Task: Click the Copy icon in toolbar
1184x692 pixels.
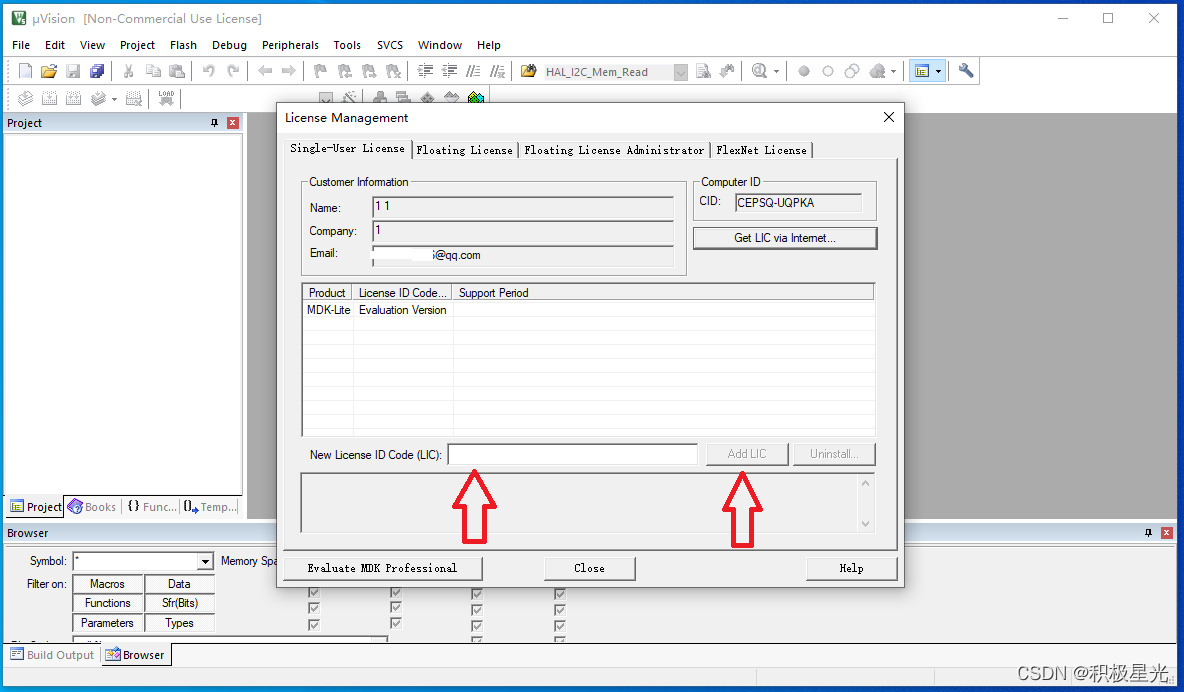Action: click(153, 71)
